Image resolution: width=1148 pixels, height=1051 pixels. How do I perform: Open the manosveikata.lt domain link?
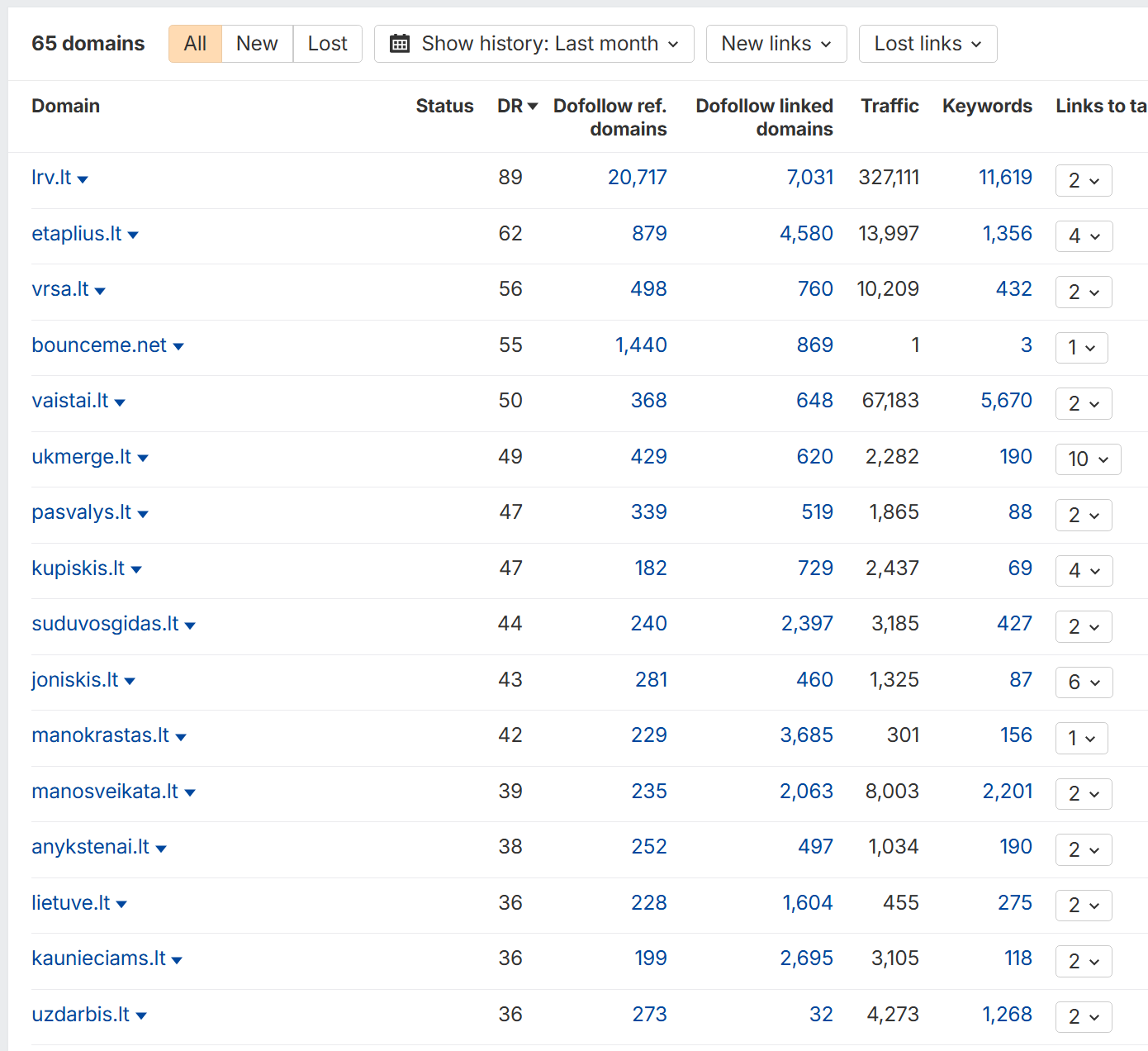(105, 792)
